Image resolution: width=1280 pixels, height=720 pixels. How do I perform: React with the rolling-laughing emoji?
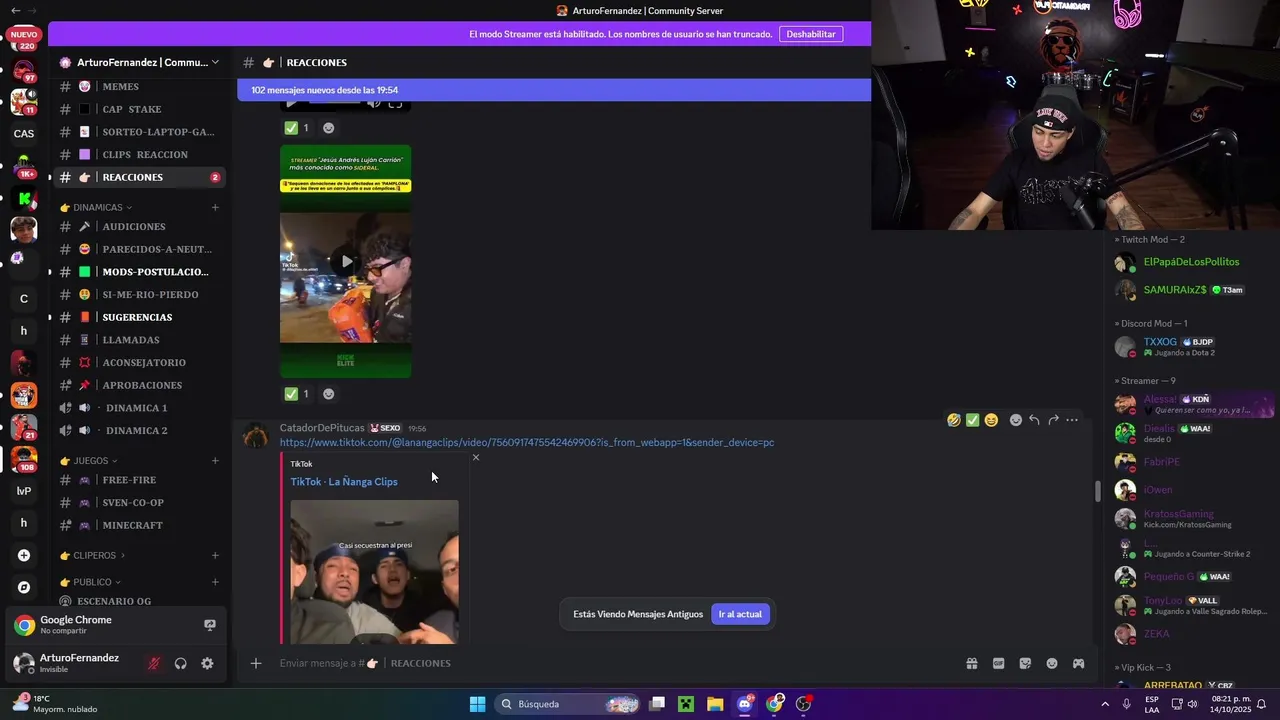954,420
